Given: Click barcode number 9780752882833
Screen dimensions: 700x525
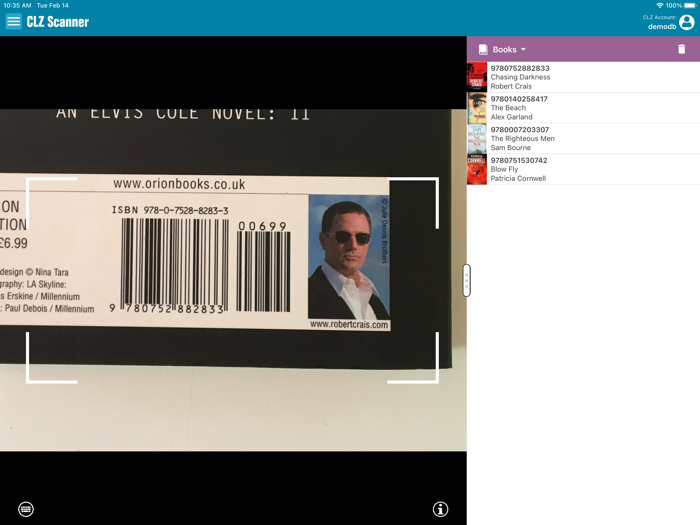Looking at the screenshot, I should coord(520,68).
